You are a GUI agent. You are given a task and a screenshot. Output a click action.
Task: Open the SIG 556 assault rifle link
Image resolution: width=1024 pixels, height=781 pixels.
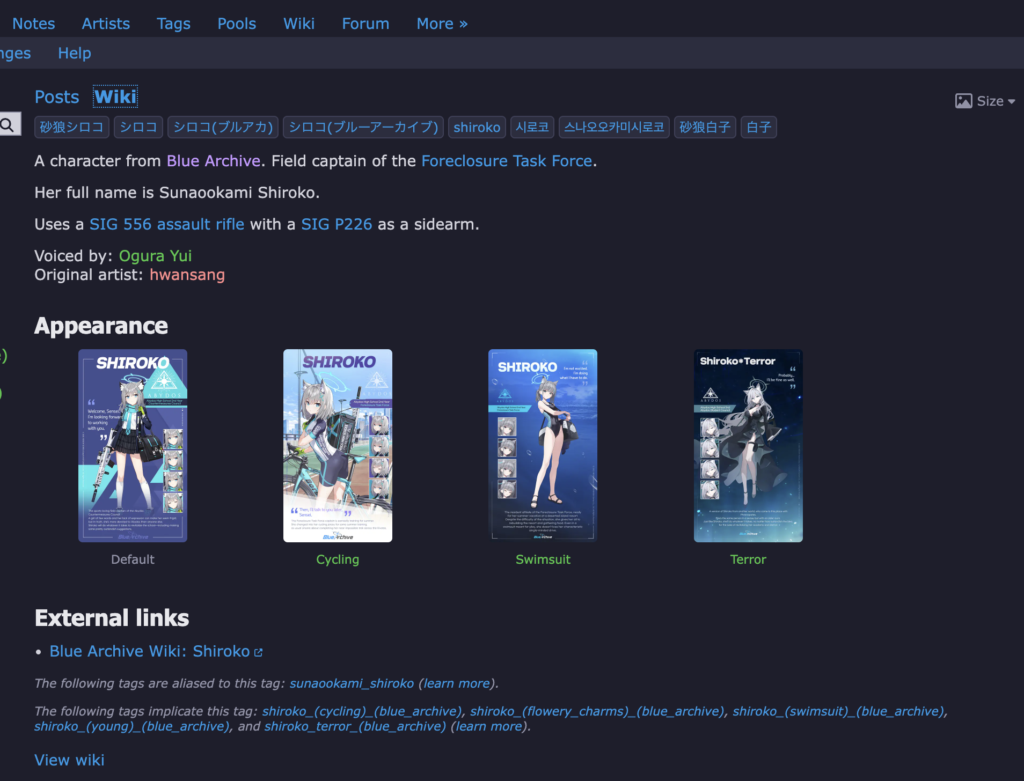[x=167, y=224]
